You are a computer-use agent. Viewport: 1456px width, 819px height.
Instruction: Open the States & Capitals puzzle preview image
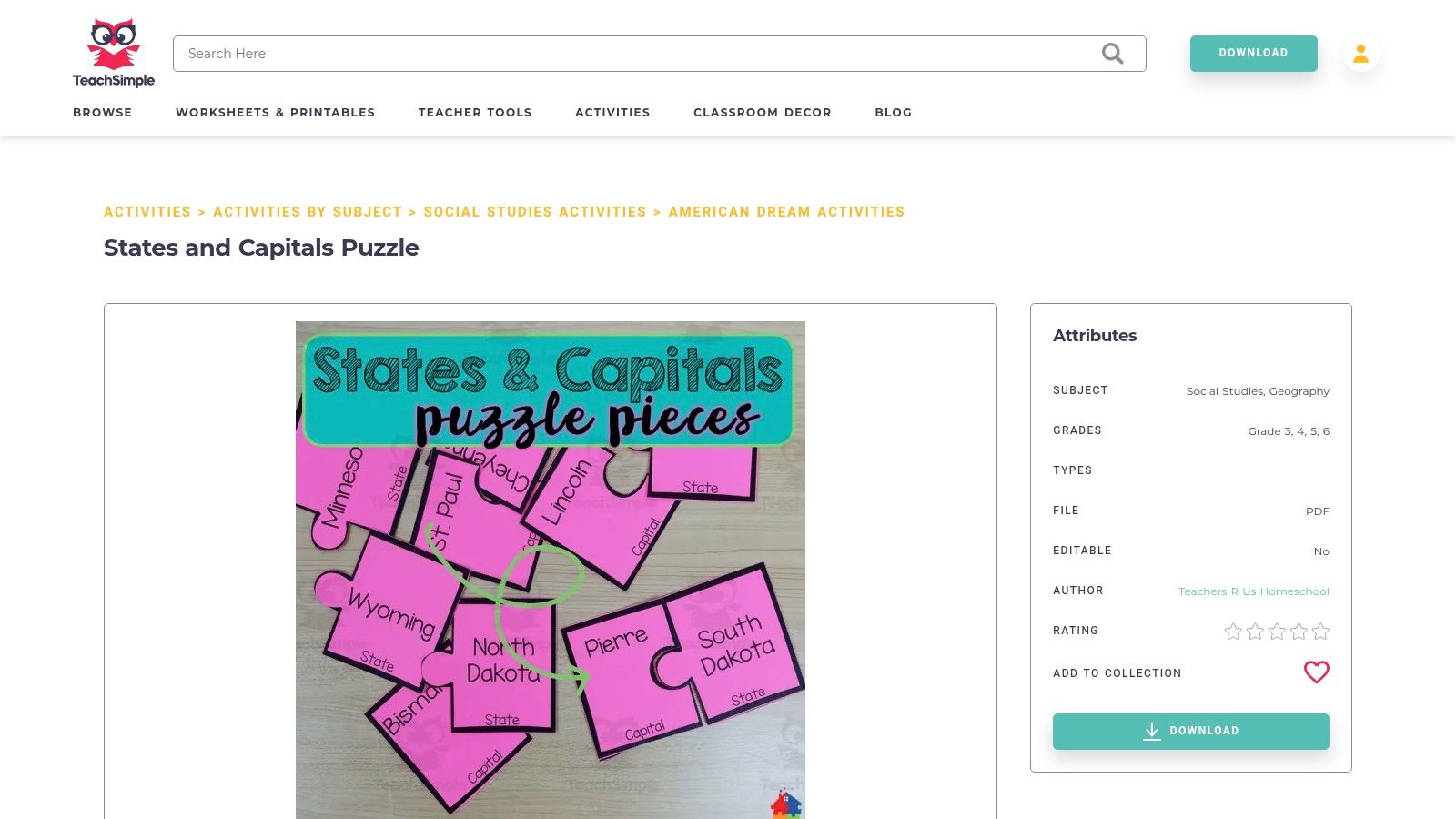pyautogui.click(x=551, y=570)
